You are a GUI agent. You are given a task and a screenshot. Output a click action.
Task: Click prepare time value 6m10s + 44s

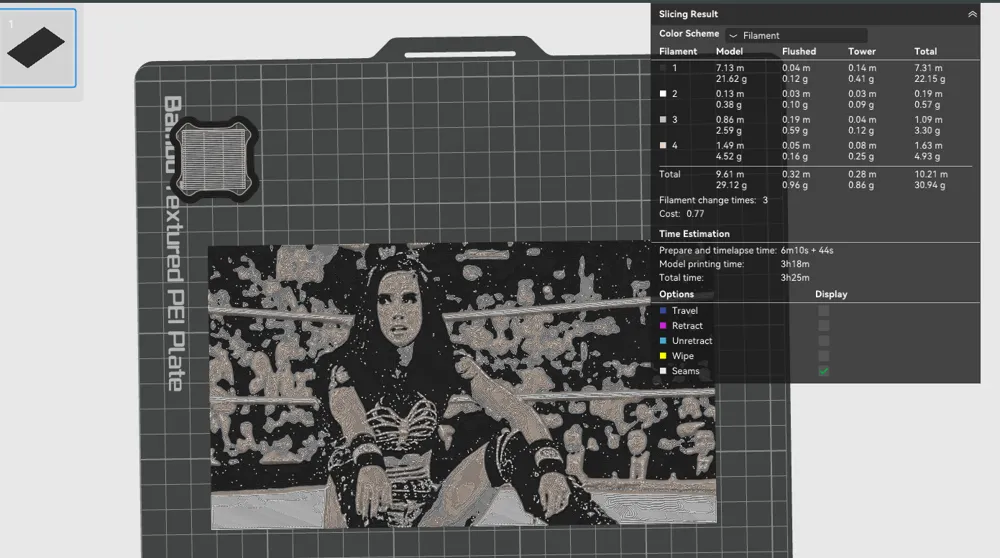[x=807, y=251]
